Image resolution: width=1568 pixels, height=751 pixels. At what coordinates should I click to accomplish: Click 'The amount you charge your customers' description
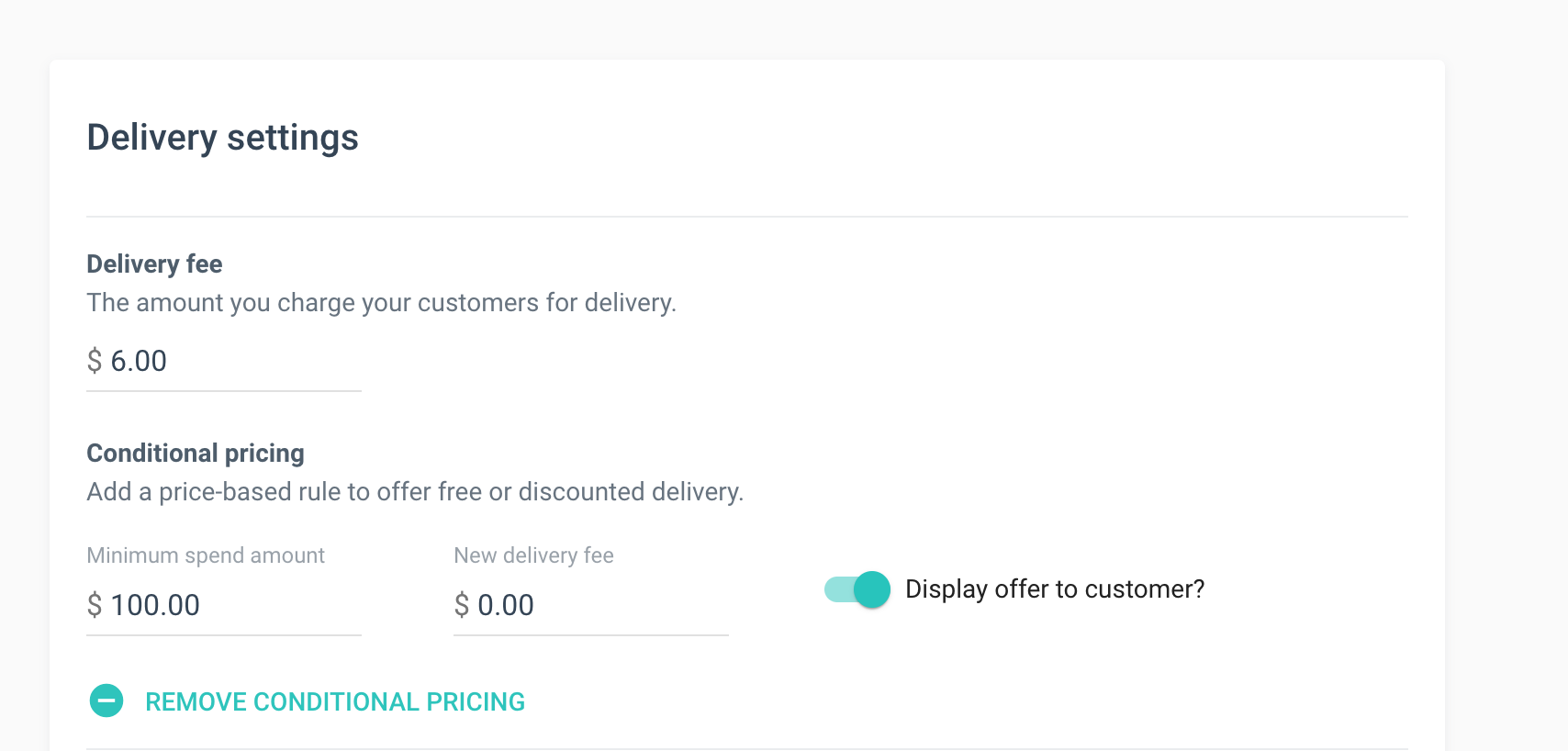(381, 303)
